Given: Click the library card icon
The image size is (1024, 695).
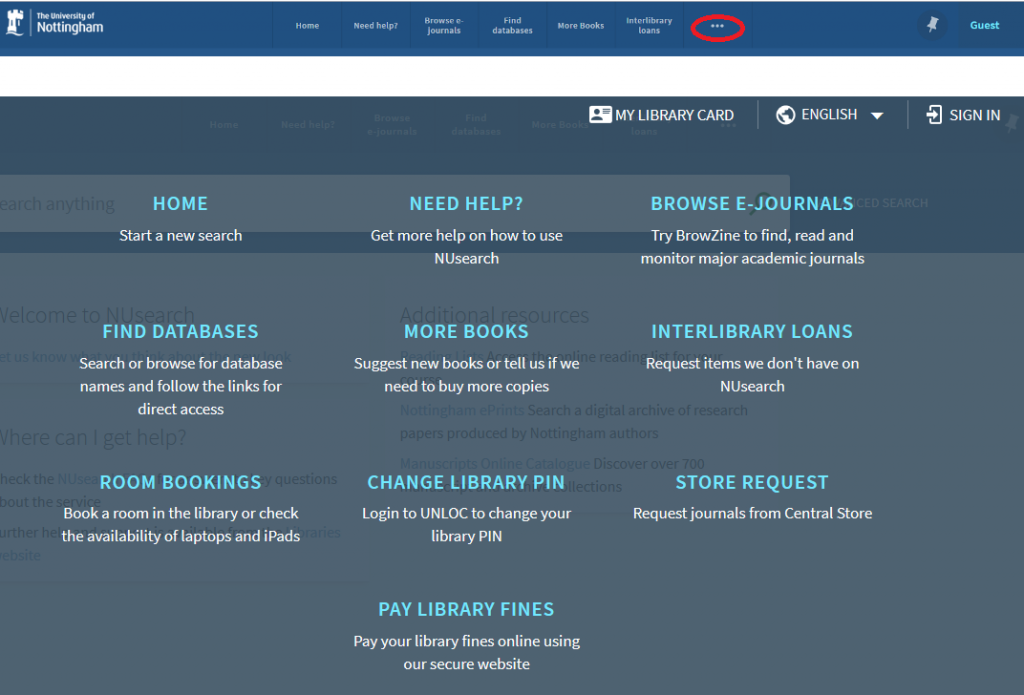Looking at the screenshot, I should (x=600, y=115).
